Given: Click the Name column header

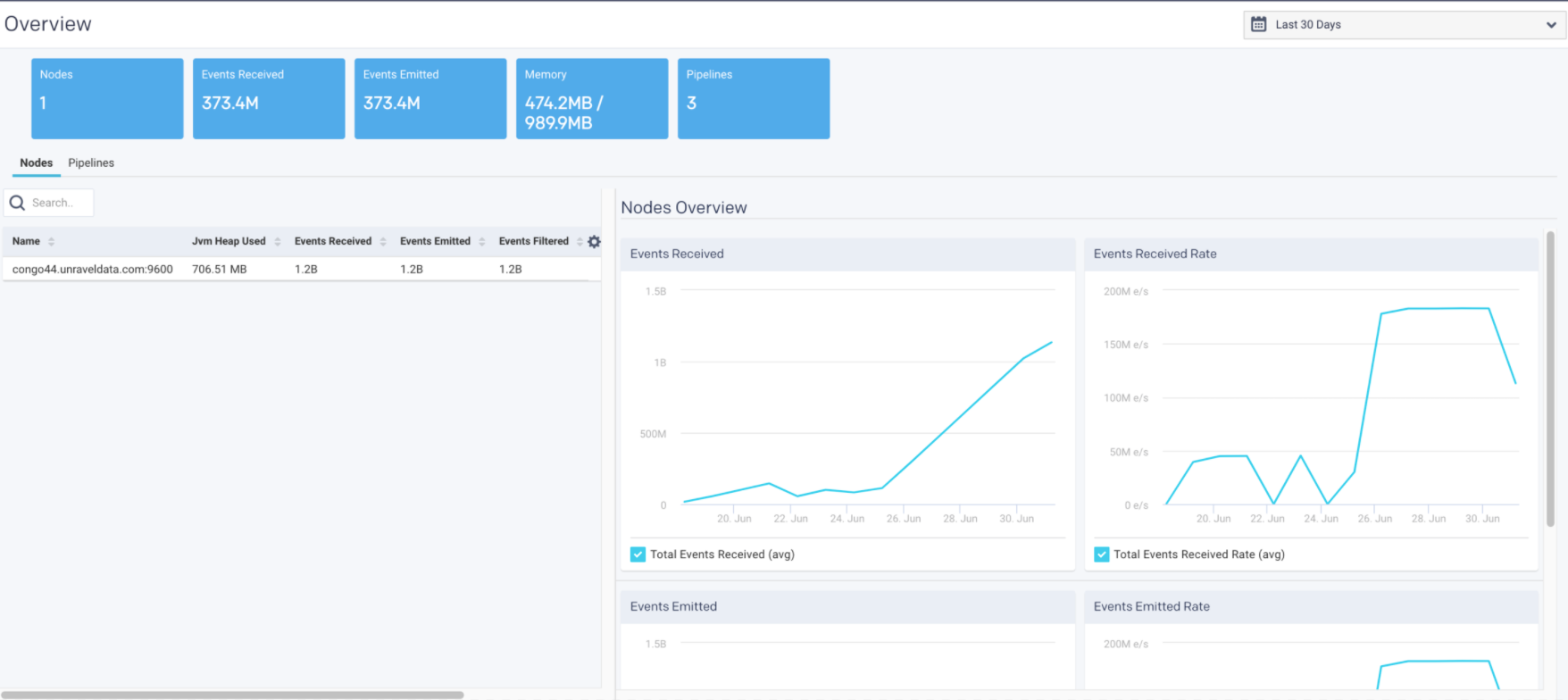Looking at the screenshot, I should [26, 241].
